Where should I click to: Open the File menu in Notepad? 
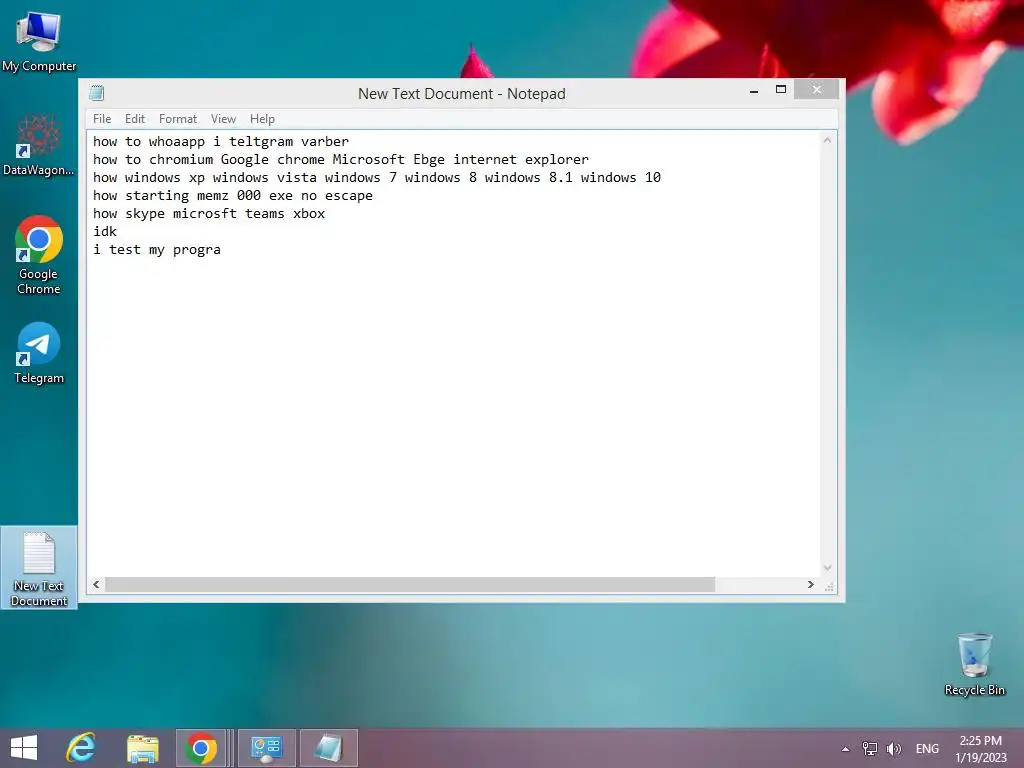[x=102, y=119]
